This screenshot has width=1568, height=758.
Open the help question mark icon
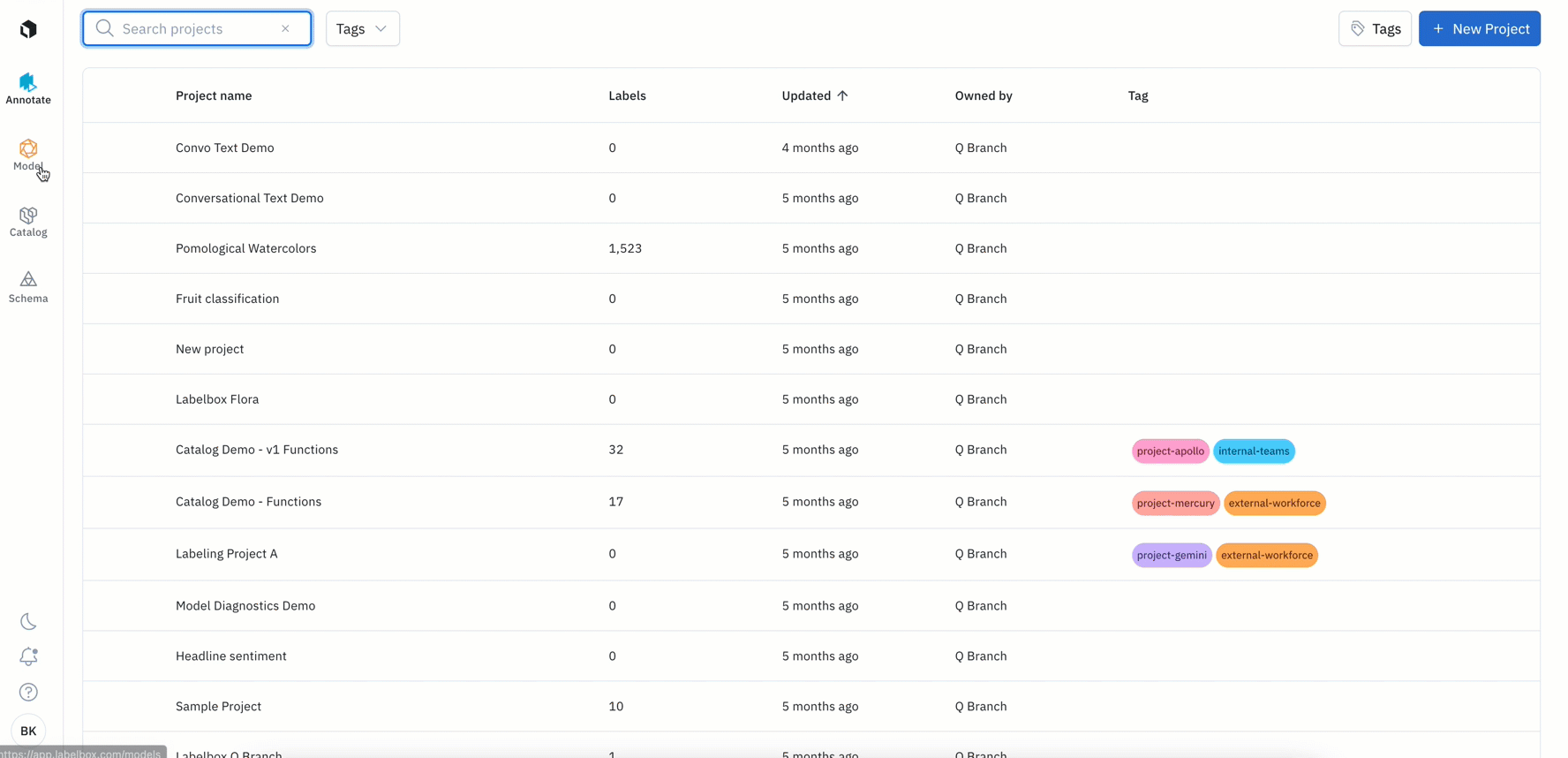28,693
